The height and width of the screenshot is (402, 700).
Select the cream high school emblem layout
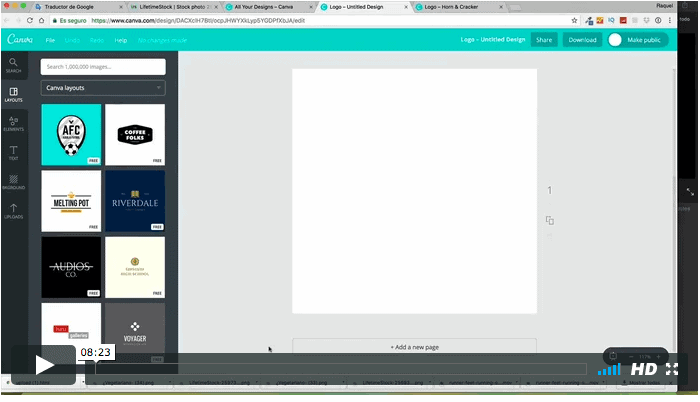135,267
